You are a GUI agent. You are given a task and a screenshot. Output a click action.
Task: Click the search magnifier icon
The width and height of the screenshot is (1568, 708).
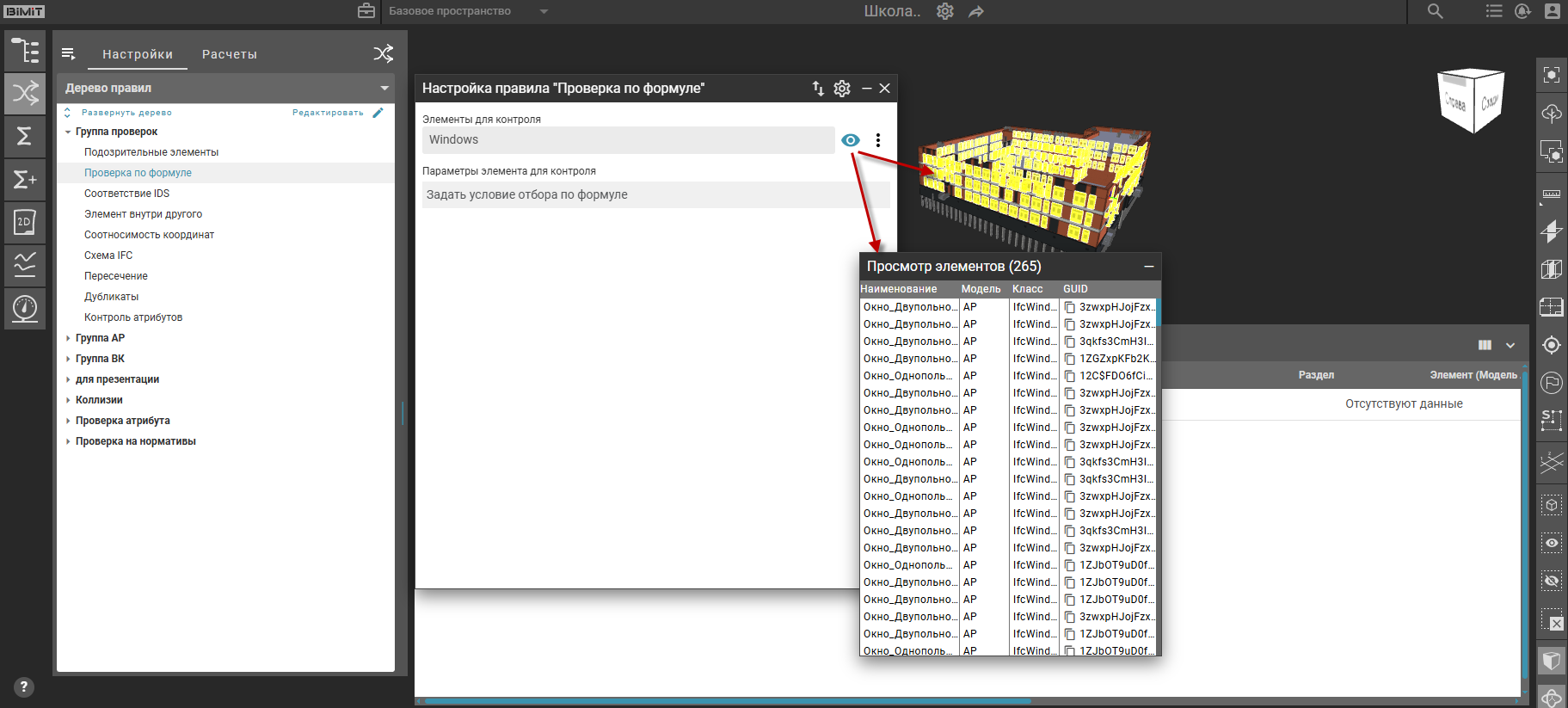pyautogui.click(x=1435, y=11)
